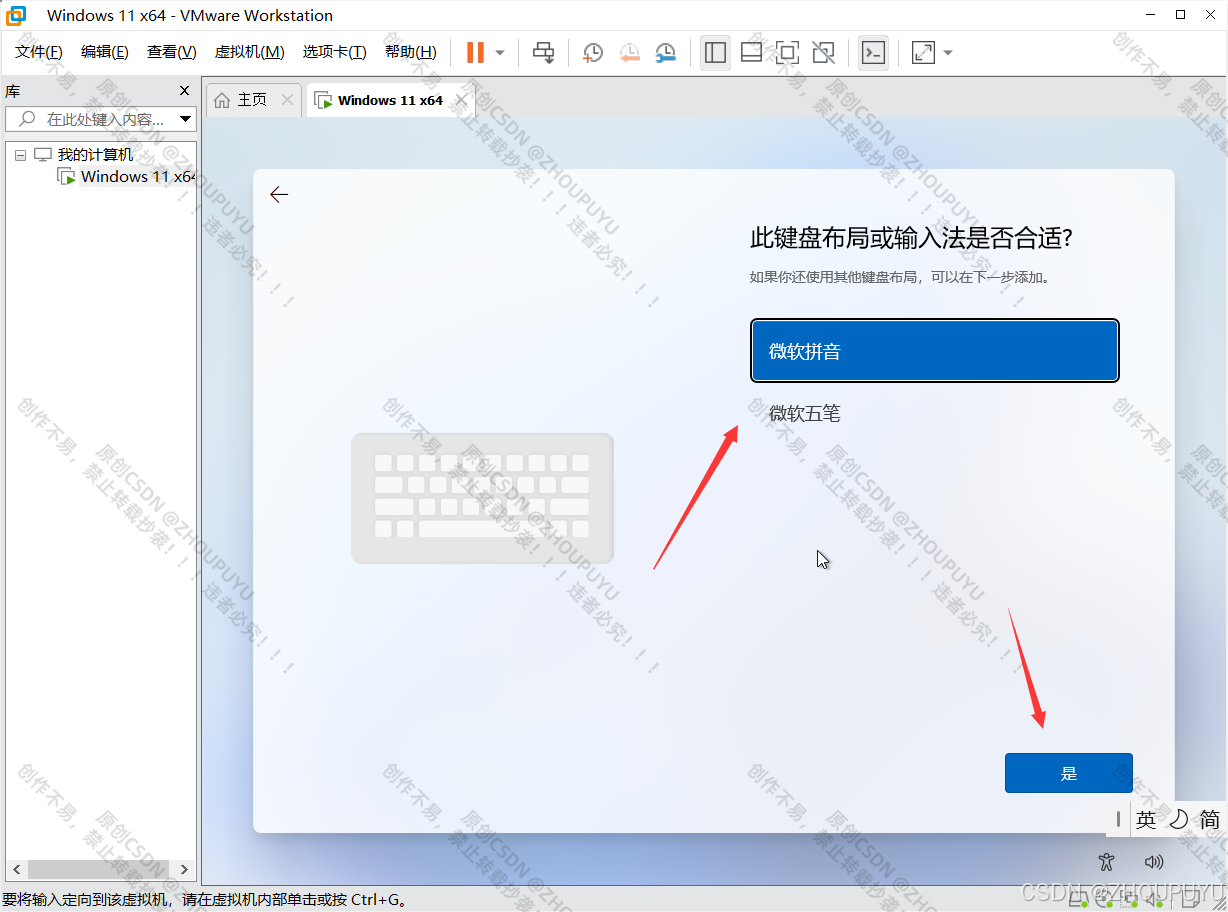1228x912 pixels.
Task: Open the 选项卡(T) menu
Action: [334, 52]
